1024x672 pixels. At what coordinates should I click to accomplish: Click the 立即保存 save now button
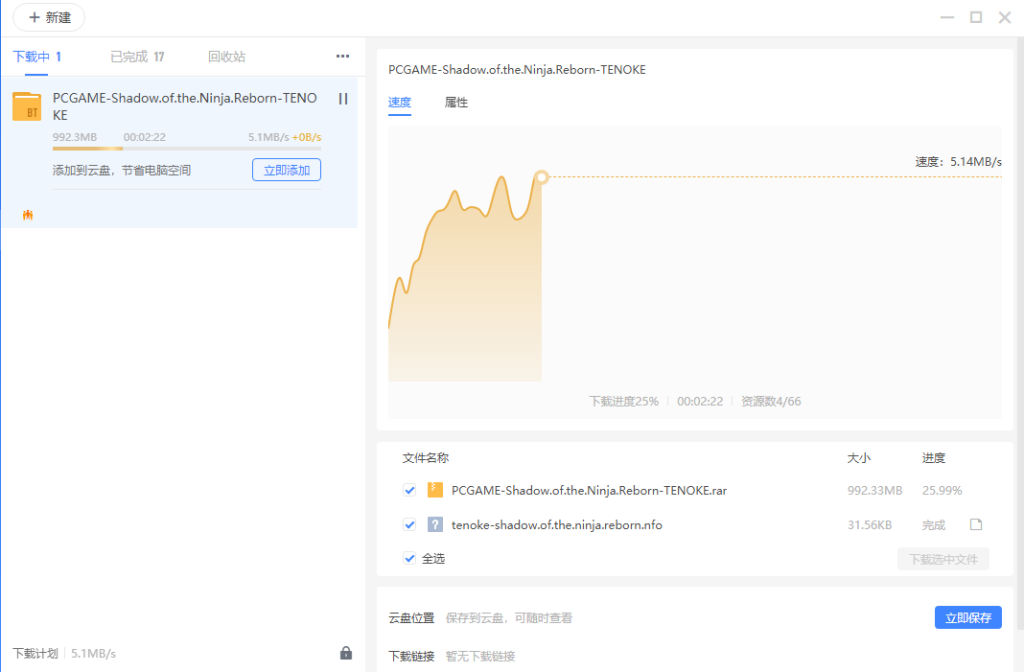[968, 618]
